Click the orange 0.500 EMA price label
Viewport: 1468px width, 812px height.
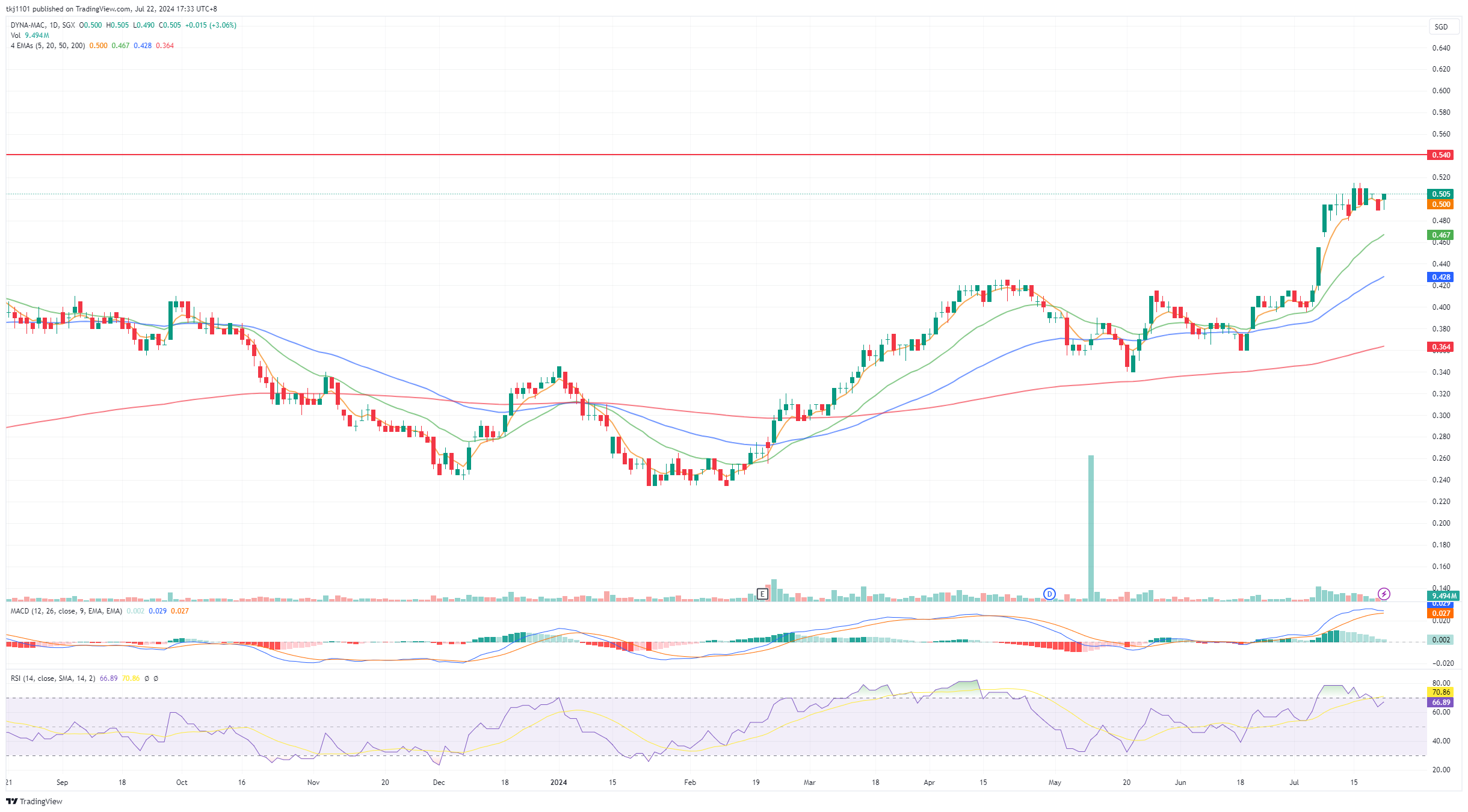(x=1440, y=204)
